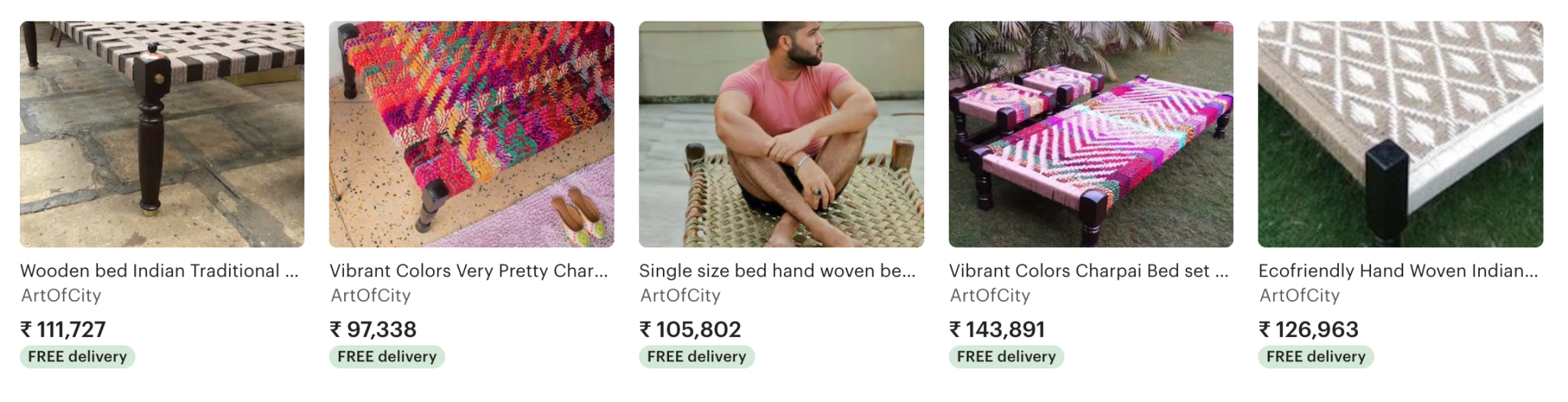Select the ₹ 111,727 price
The height and width of the screenshot is (402, 1568).
[63, 330]
